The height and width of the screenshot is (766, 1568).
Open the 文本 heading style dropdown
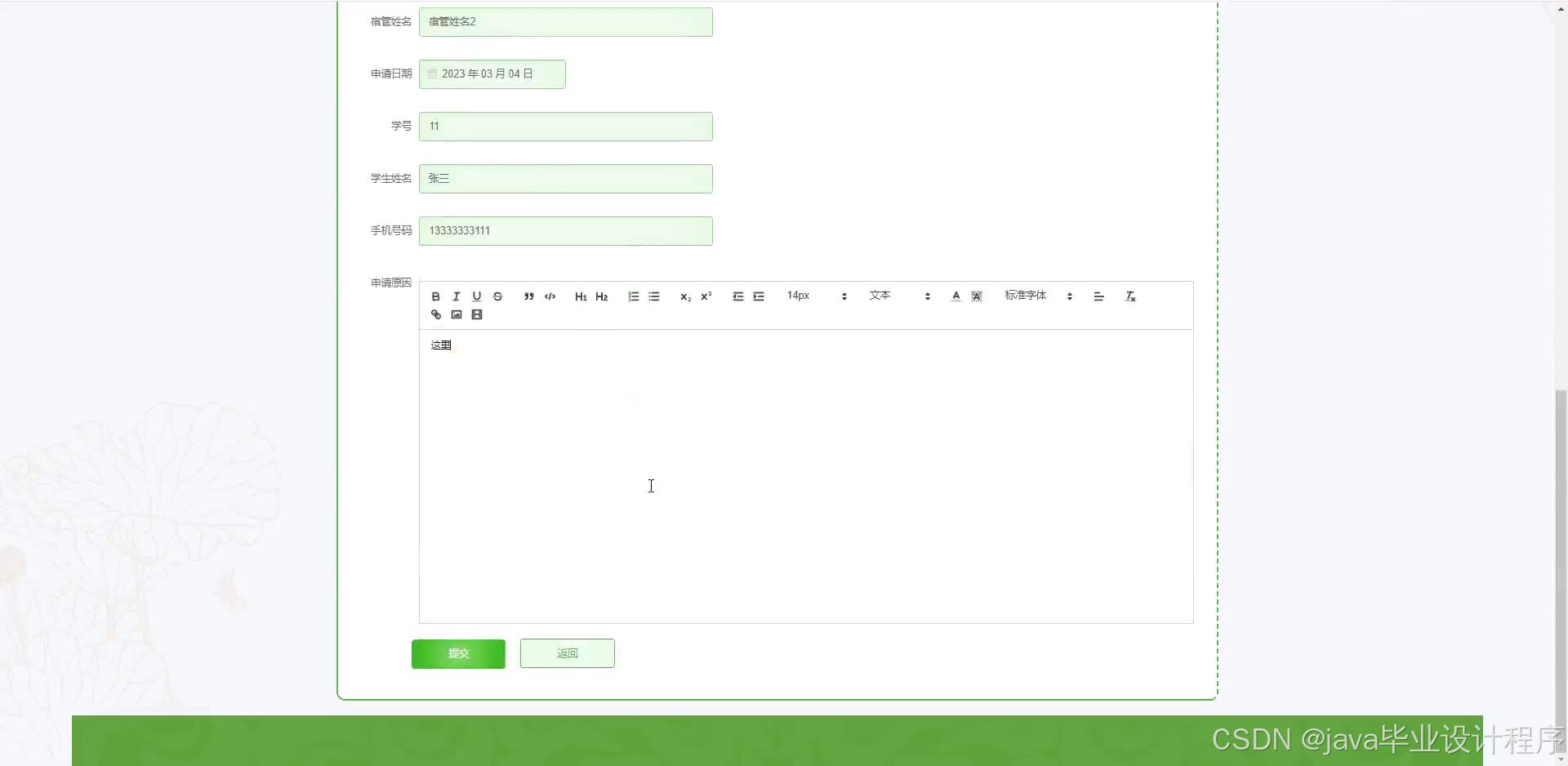[x=900, y=296]
